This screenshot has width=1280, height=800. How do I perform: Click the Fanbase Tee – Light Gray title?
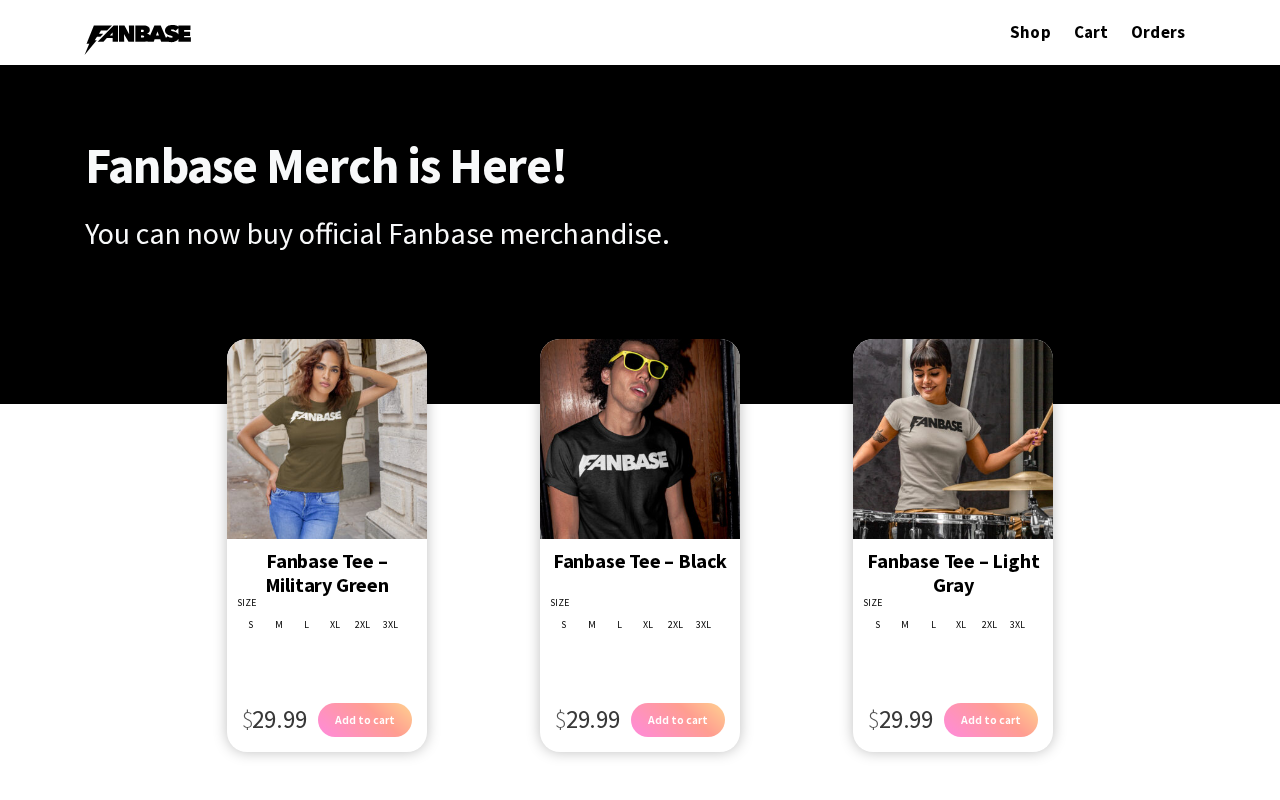click(x=953, y=573)
